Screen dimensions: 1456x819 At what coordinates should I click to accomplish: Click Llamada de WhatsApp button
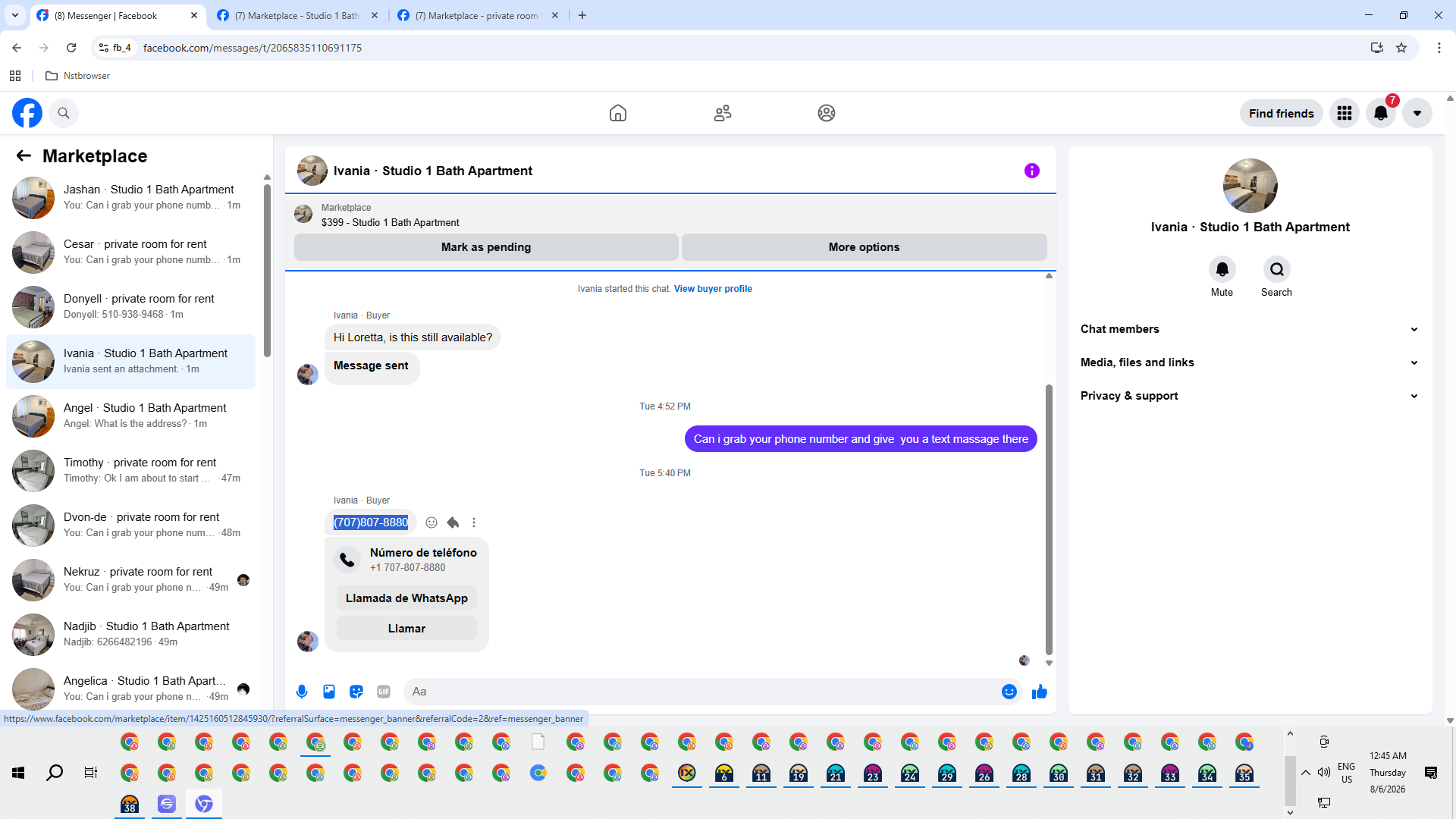(406, 598)
